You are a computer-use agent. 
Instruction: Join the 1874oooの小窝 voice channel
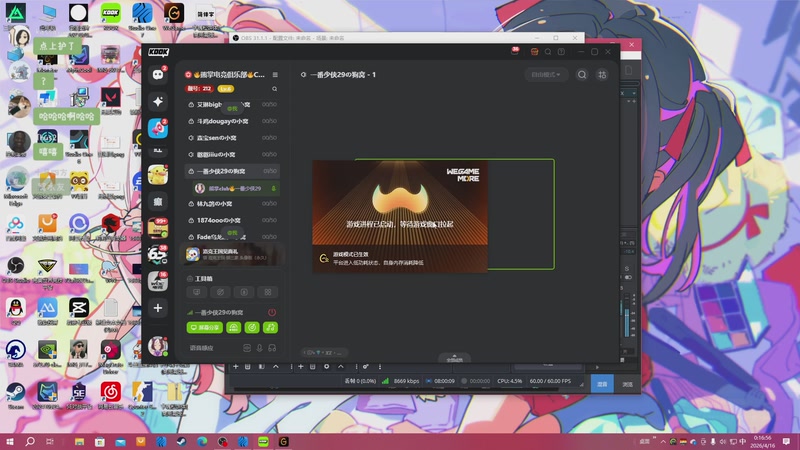click(232, 220)
